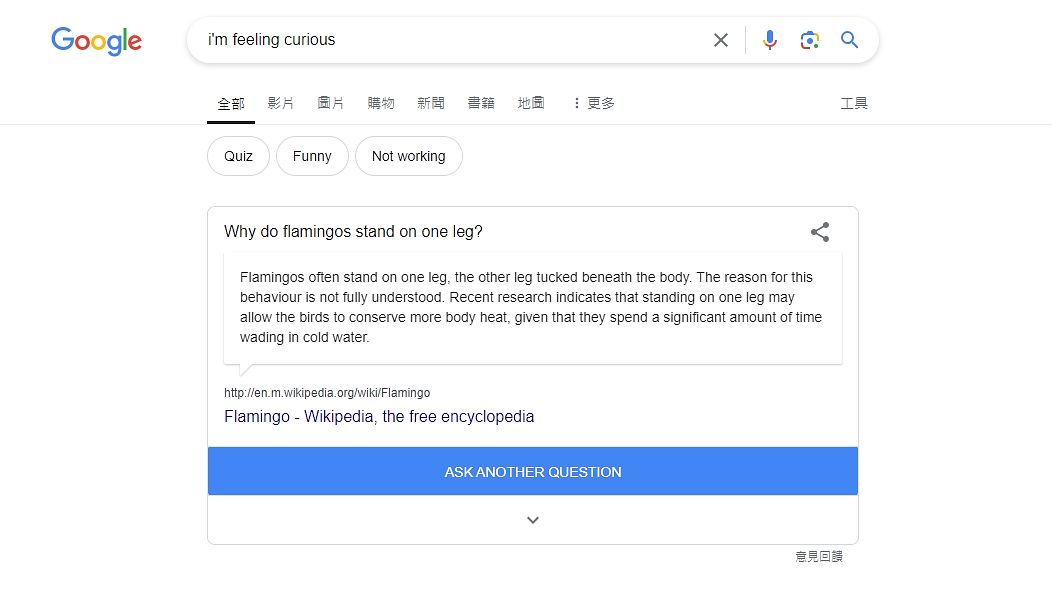Switch to the 圖片 (Images) tab
The width and height of the screenshot is (1052, 595).
click(x=331, y=103)
